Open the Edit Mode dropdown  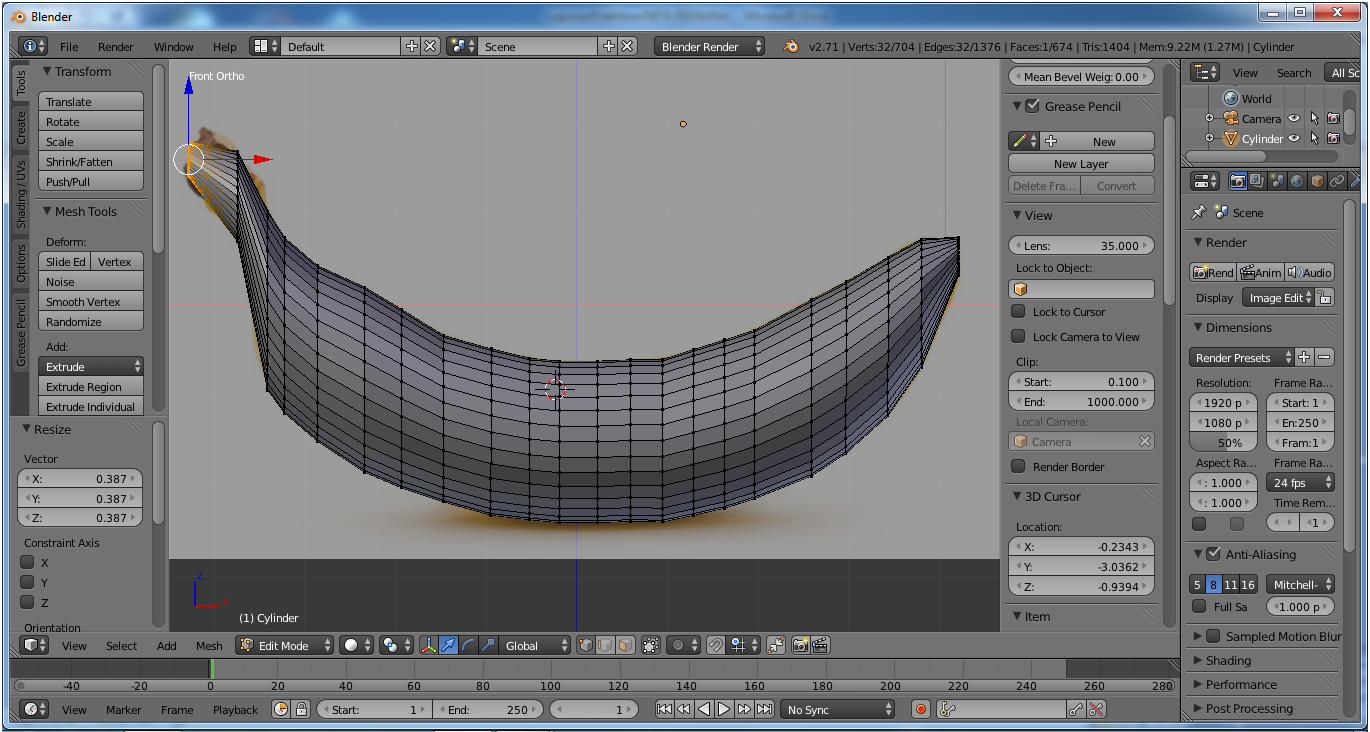(284, 645)
